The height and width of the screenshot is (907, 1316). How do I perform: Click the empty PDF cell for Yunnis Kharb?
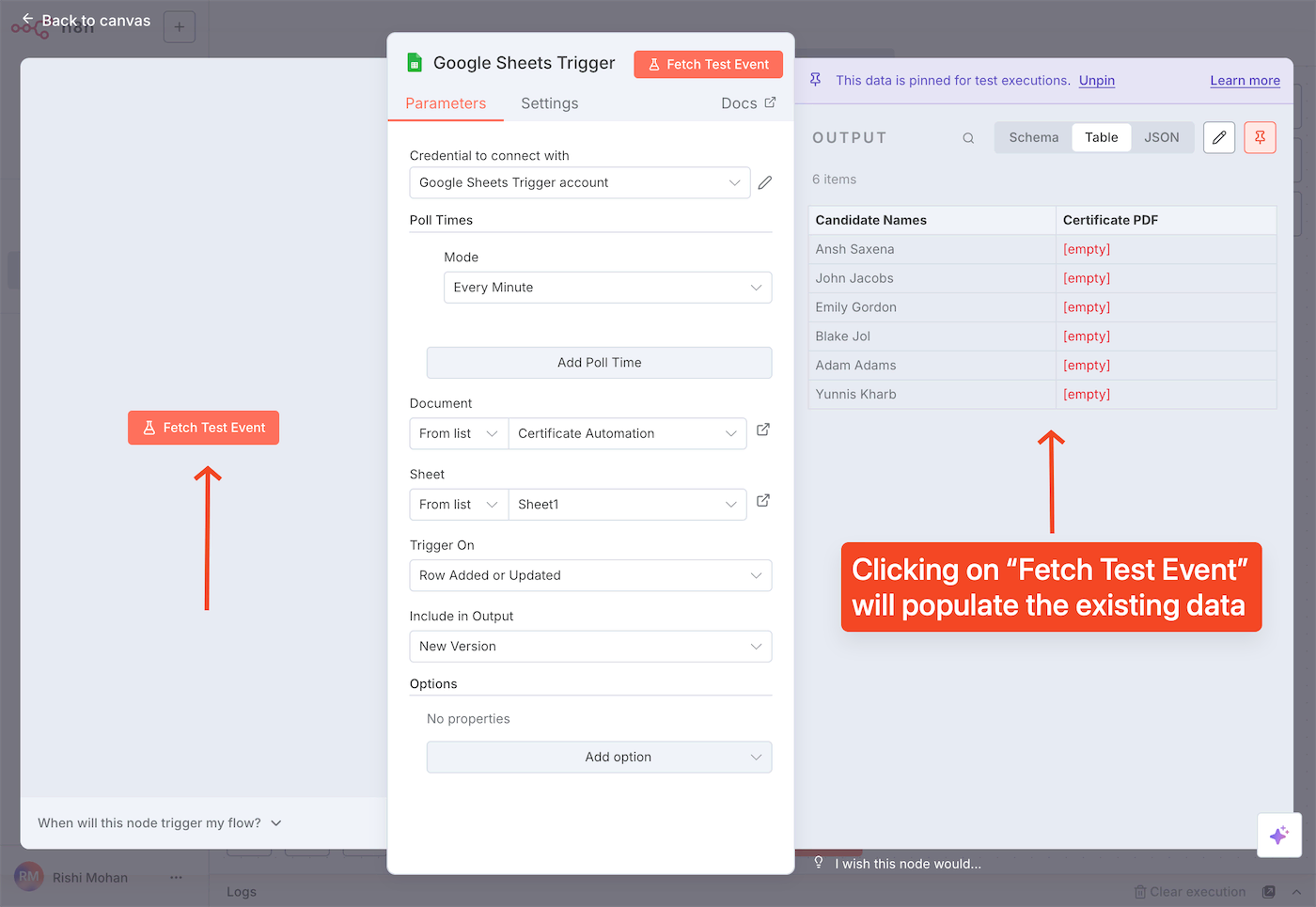coord(1166,395)
